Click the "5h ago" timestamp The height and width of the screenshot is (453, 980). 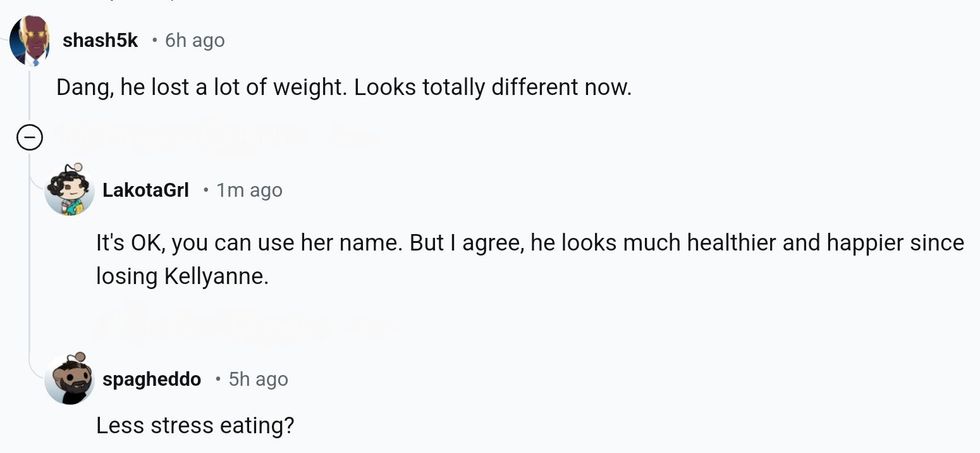(258, 379)
